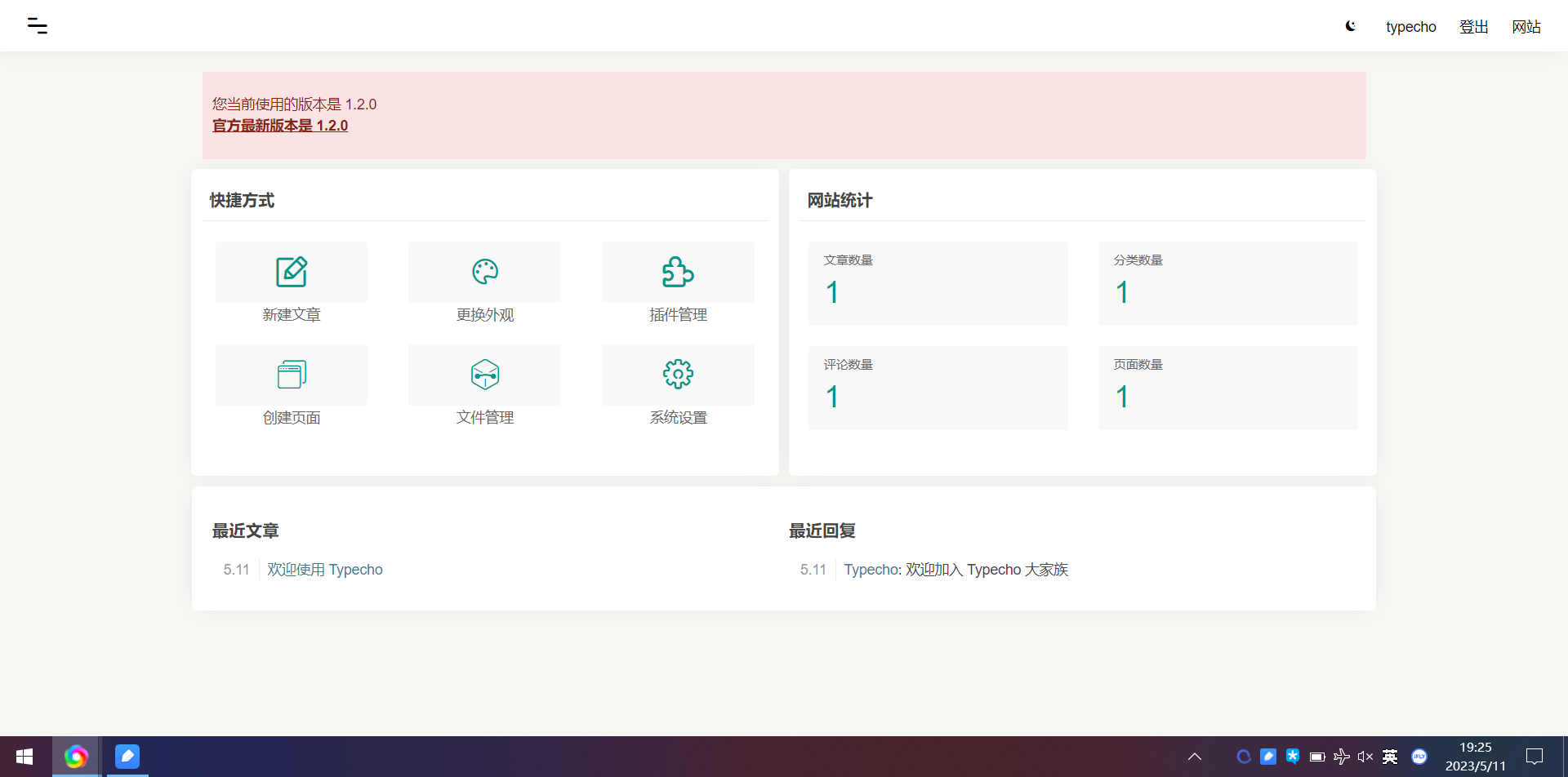Select the 评论数量 statistic card
This screenshot has height=777, width=1568.
938,388
